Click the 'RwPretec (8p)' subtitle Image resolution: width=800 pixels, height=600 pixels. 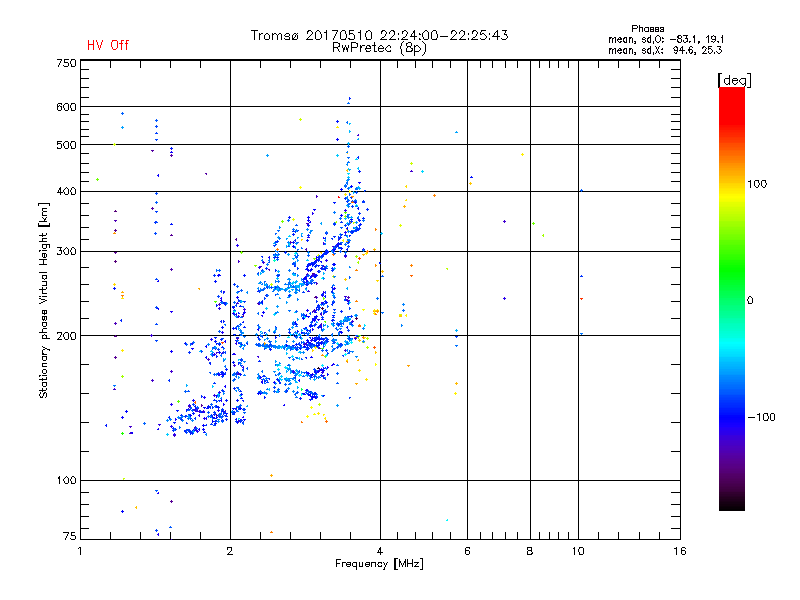pos(379,48)
